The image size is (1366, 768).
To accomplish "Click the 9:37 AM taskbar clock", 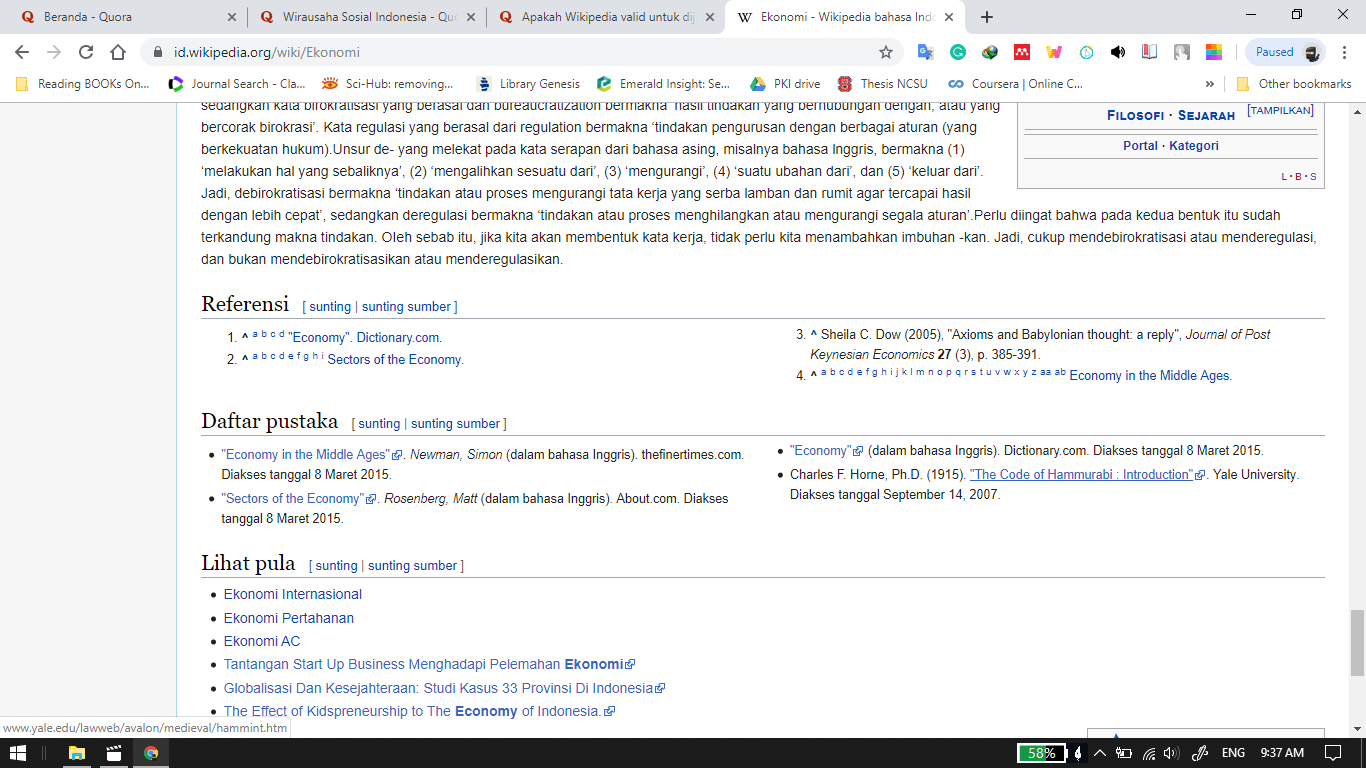I will (1282, 753).
